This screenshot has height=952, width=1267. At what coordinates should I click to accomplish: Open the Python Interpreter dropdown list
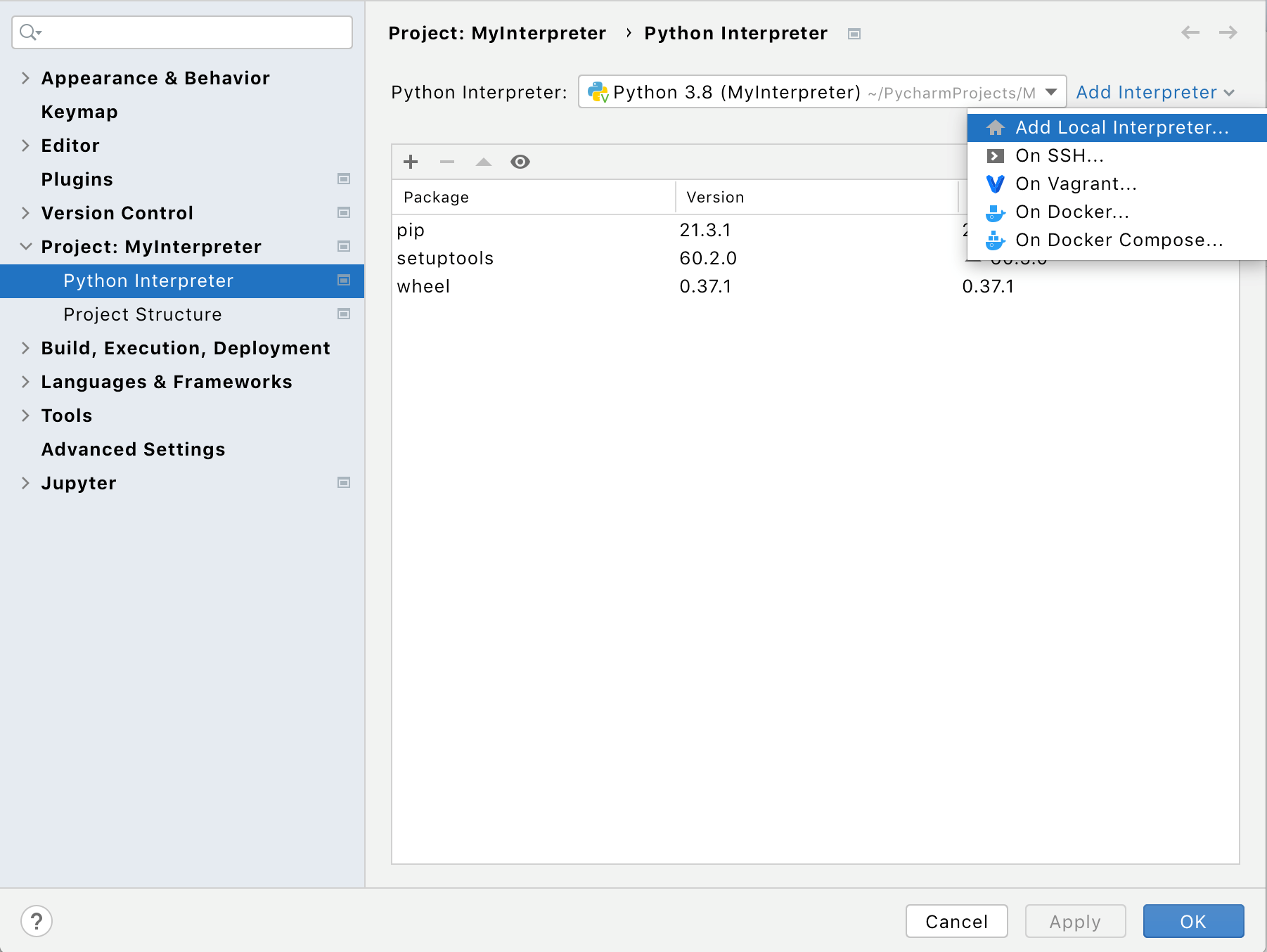click(x=1051, y=91)
